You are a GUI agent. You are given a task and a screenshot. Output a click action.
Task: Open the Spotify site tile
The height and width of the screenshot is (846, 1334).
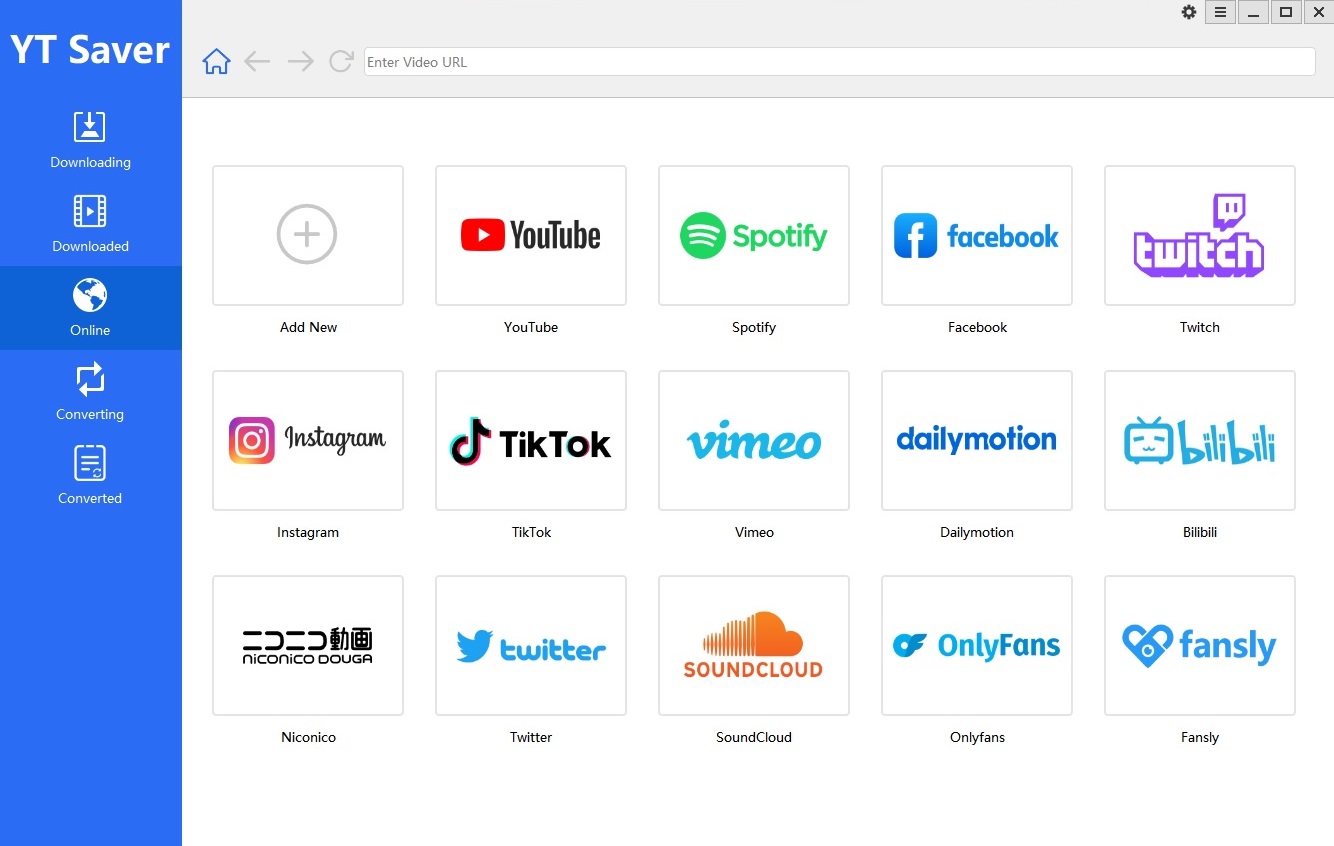pos(754,235)
